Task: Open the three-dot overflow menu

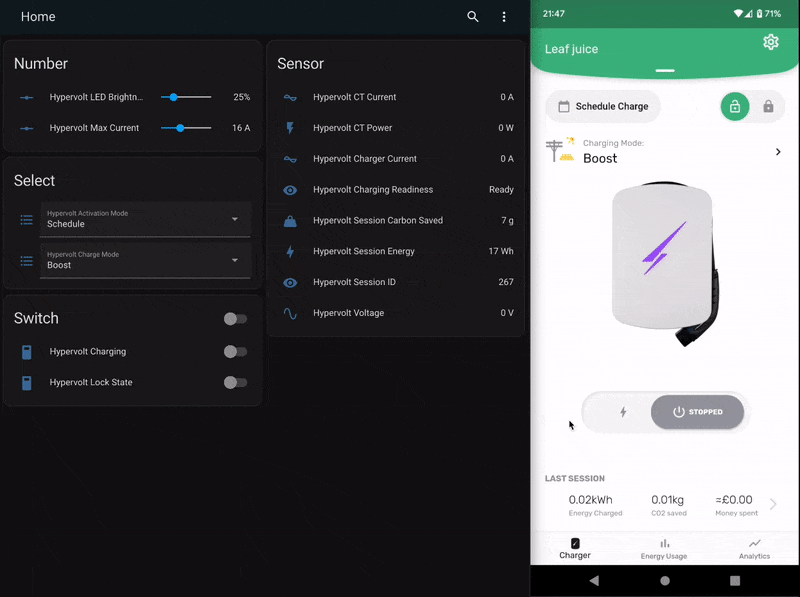Action: [504, 17]
